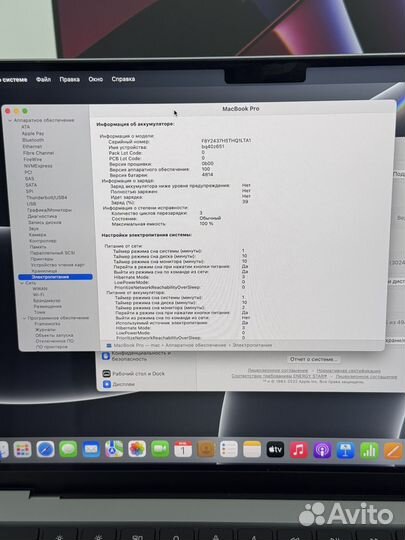Collapse the Аппаратное обеспечение tree section
The image size is (405, 540).
(10, 120)
